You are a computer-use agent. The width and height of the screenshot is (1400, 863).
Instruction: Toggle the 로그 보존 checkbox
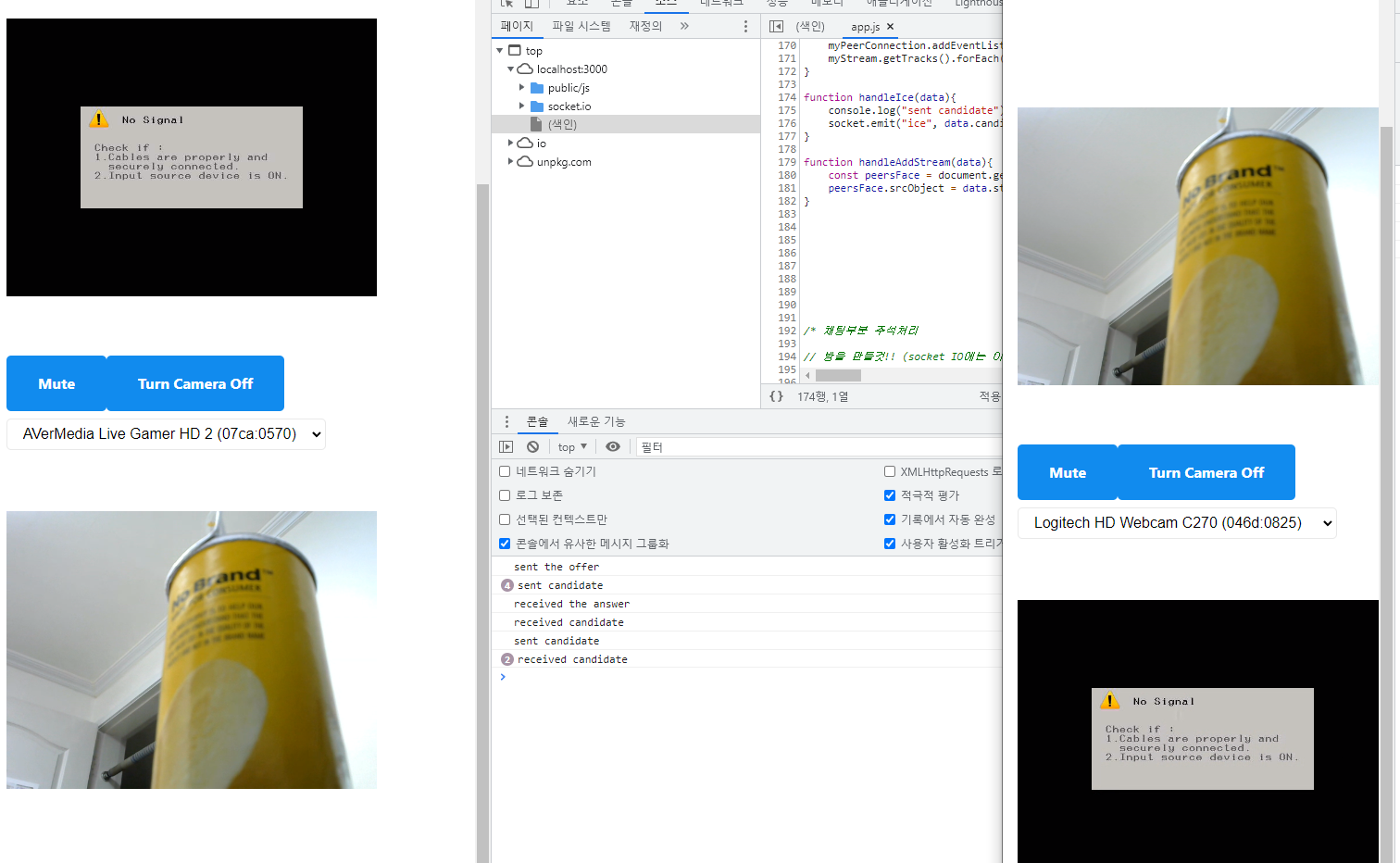[x=505, y=495]
